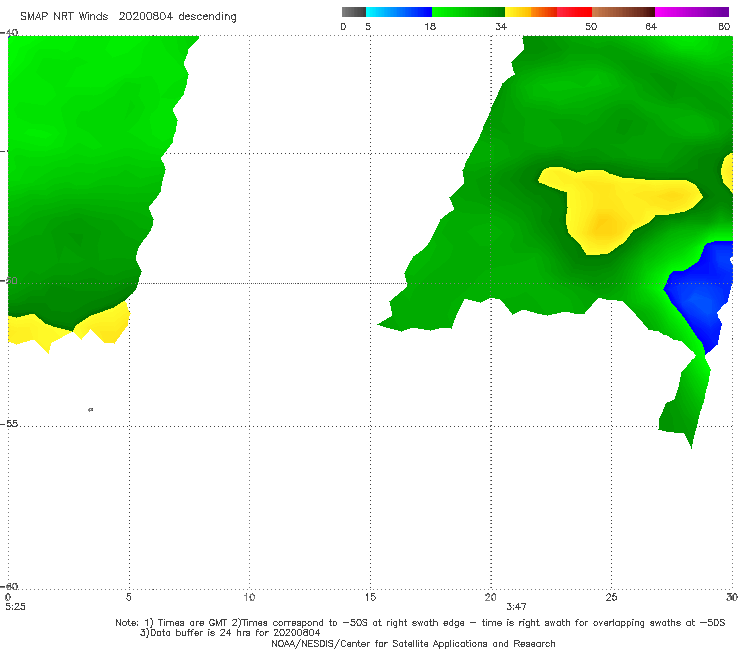
Task: Click the title text 'SMAP NRT Winds 20200804 descending'
Action: [x=128, y=17]
